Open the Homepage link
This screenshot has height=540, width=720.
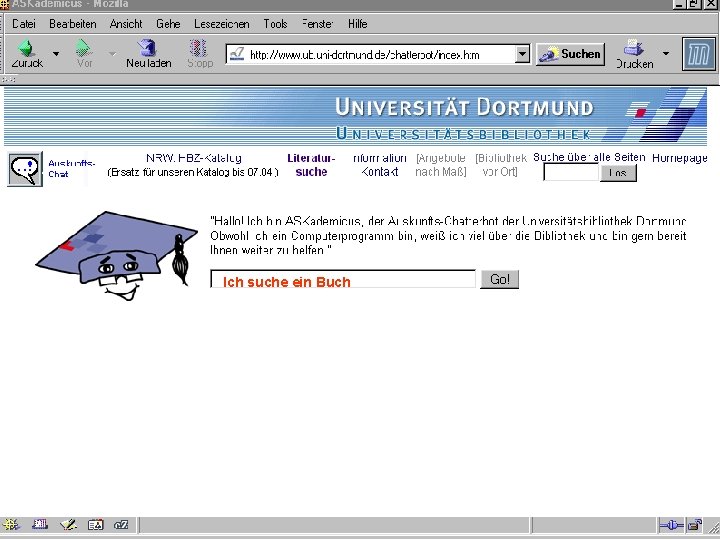pos(680,158)
